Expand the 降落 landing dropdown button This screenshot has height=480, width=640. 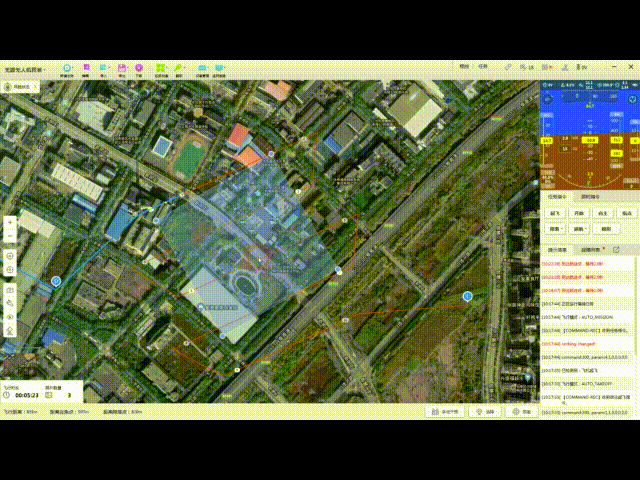(x=554, y=228)
